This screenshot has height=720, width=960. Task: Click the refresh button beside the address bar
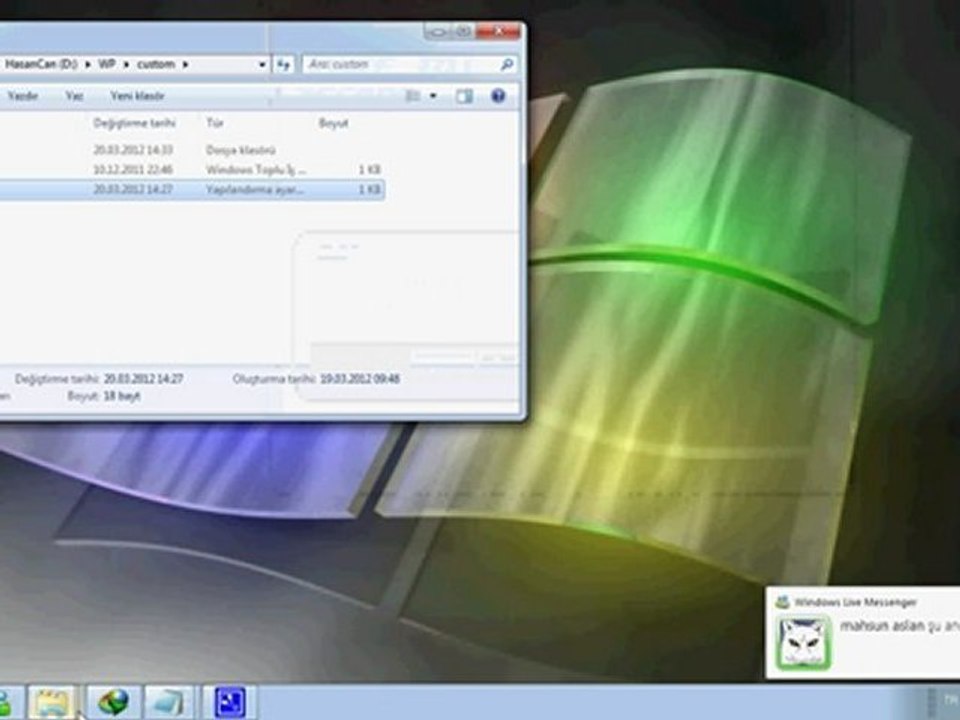[283, 64]
